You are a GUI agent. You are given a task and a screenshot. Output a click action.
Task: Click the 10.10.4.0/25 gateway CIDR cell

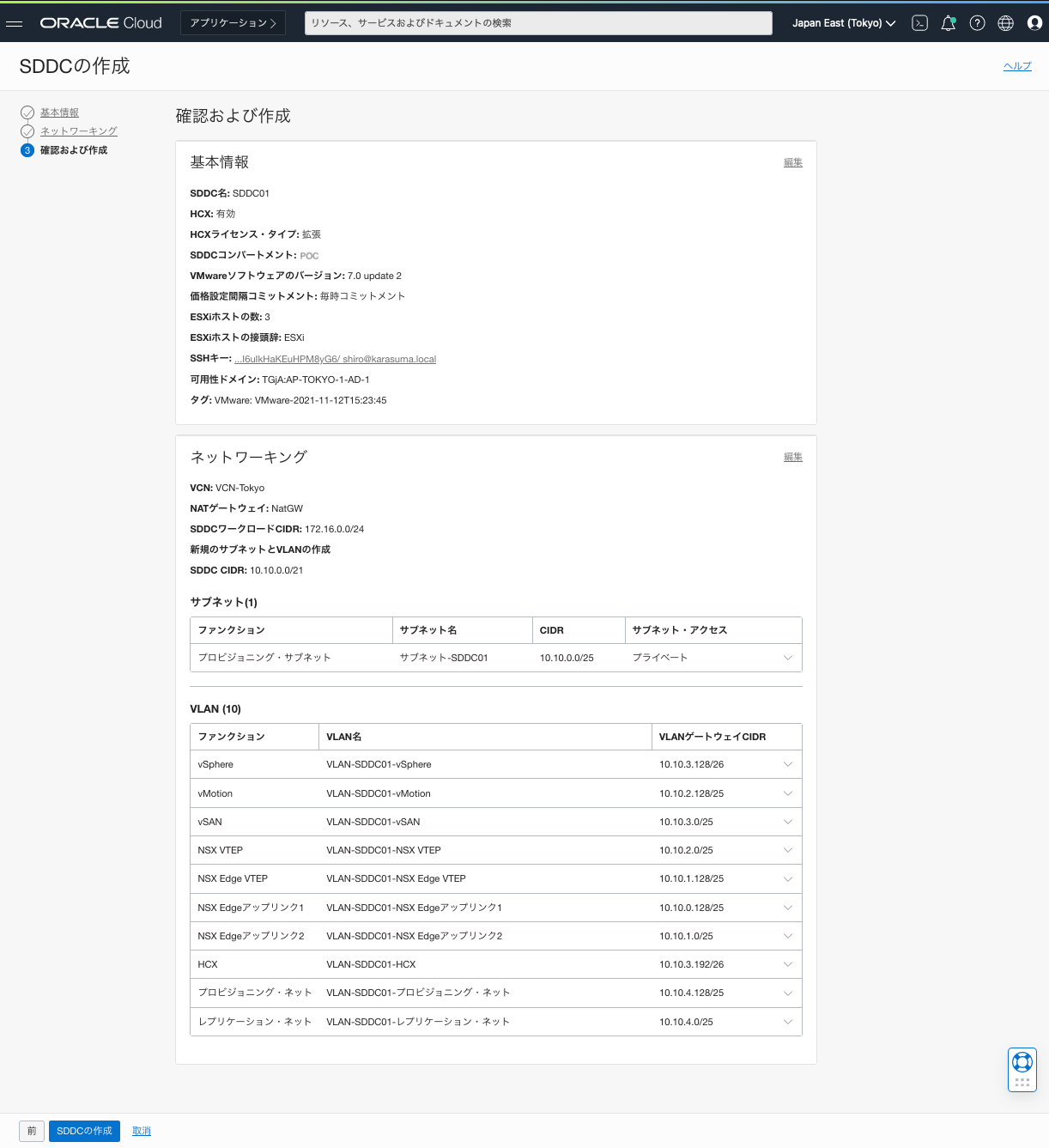686,1022
